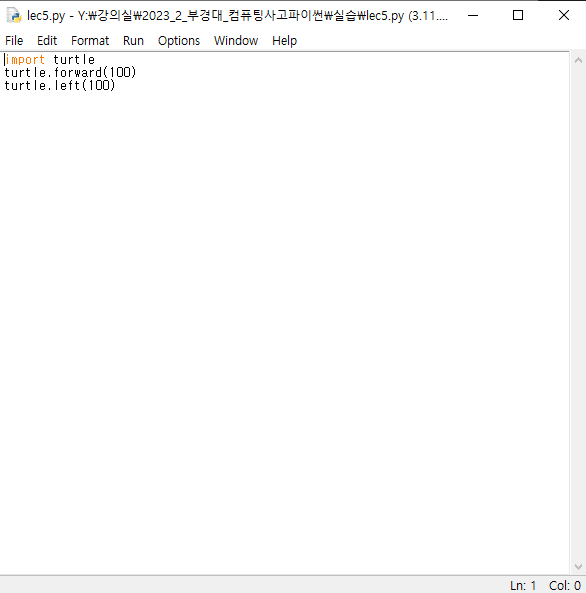Open the Edit menu
Image resolution: width=586 pixels, height=593 pixels.
47,40
